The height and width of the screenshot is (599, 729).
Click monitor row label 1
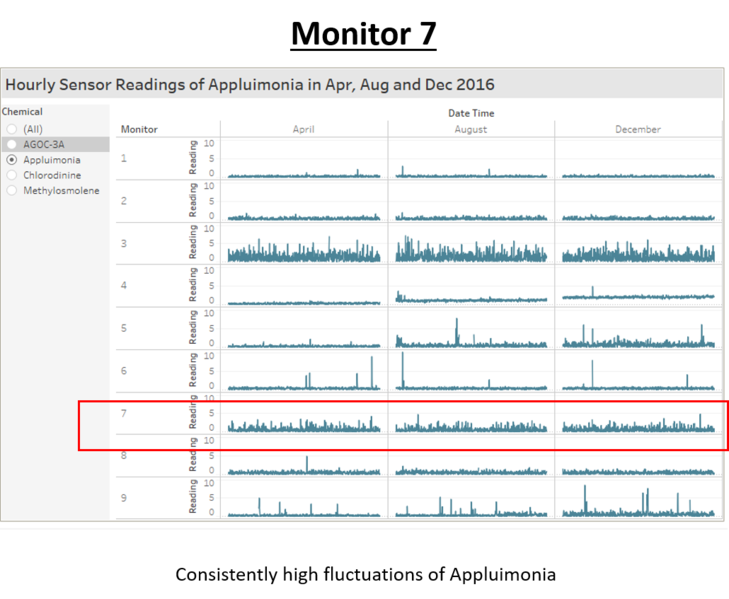[124, 159]
